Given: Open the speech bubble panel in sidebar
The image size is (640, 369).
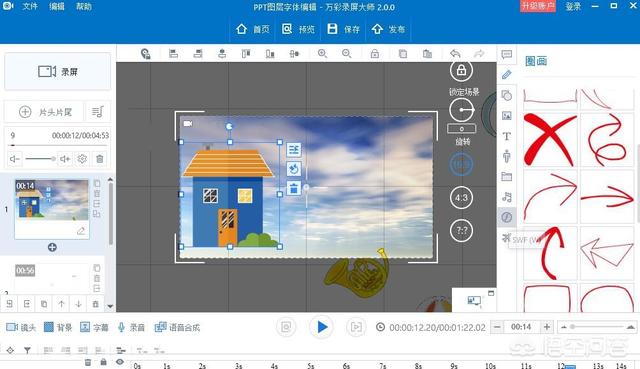Looking at the screenshot, I should coord(507,54).
